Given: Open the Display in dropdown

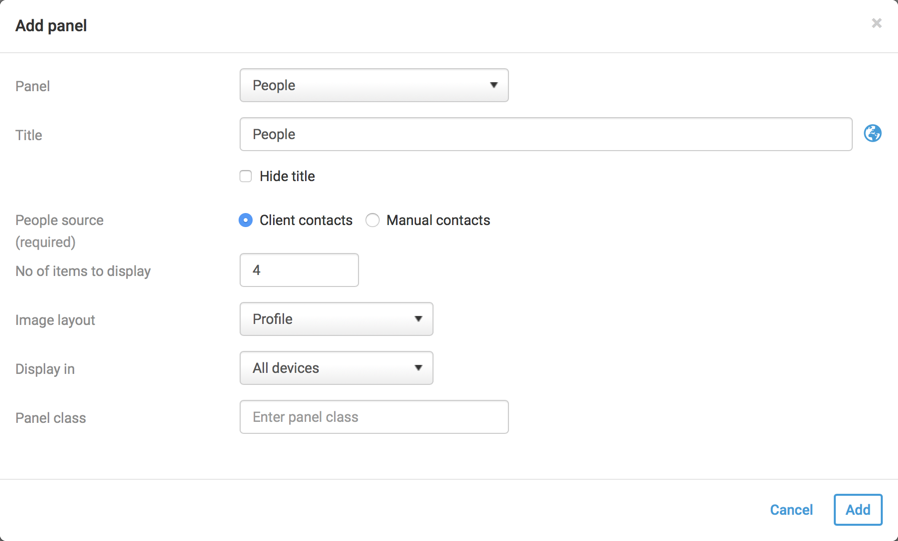Looking at the screenshot, I should (x=336, y=368).
